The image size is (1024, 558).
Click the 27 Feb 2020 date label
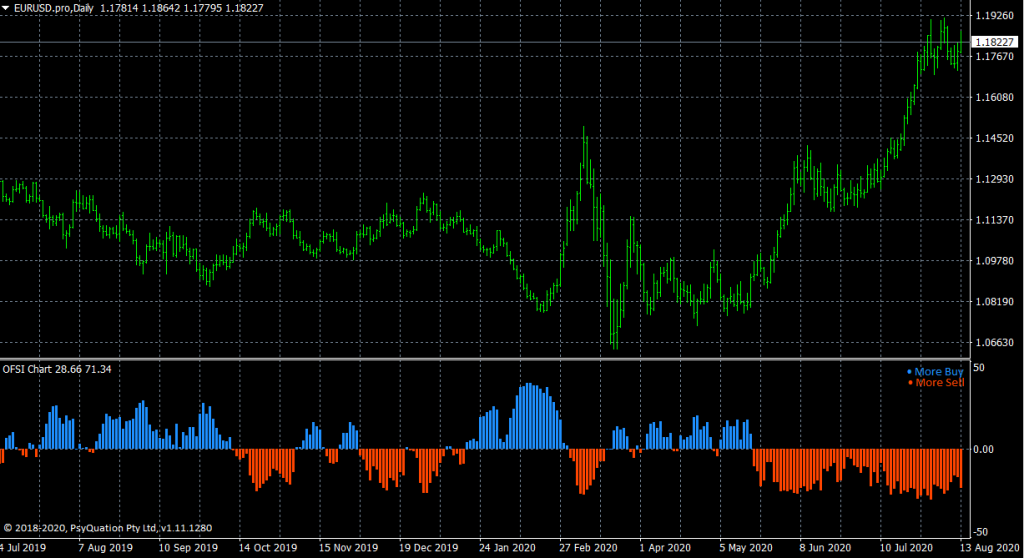coord(588,548)
